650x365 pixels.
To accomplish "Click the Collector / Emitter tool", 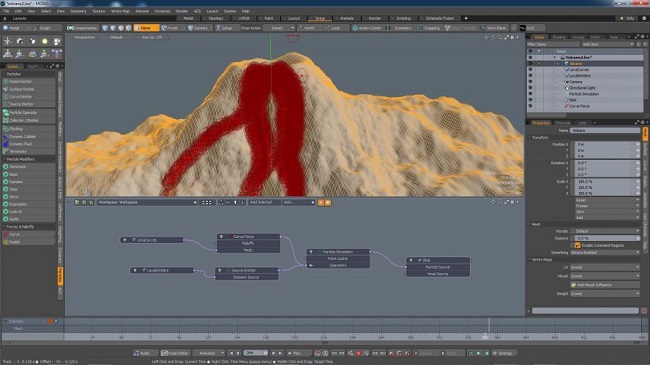I will [x=29, y=120].
